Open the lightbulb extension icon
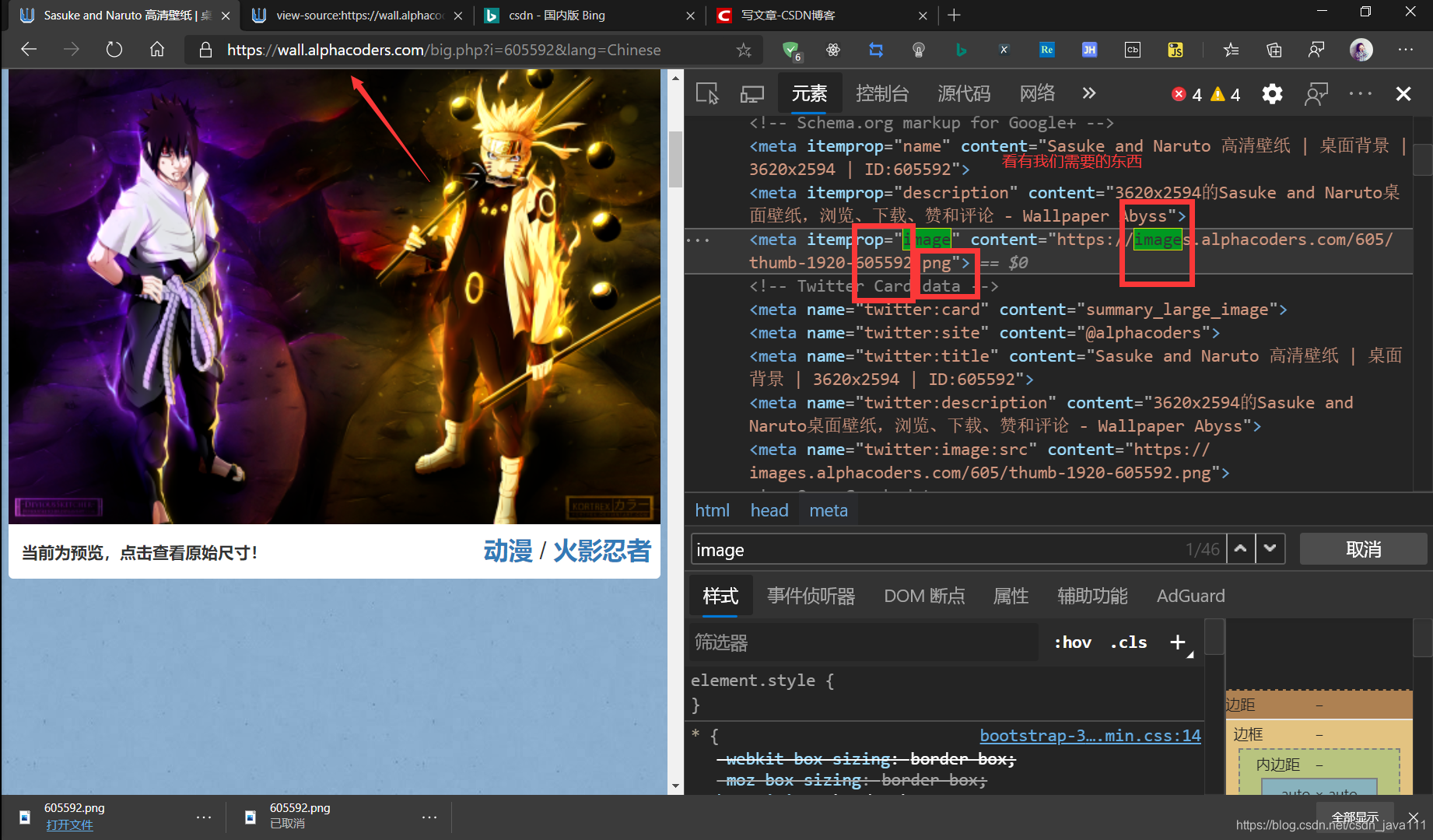The width and height of the screenshot is (1433, 840). tap(919, 50)
